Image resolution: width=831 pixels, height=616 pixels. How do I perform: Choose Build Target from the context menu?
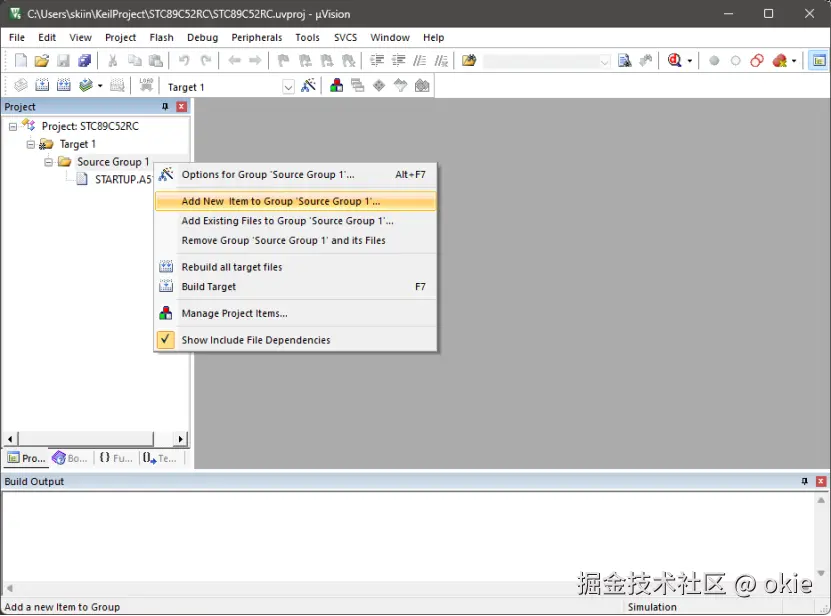coord(296,286)
